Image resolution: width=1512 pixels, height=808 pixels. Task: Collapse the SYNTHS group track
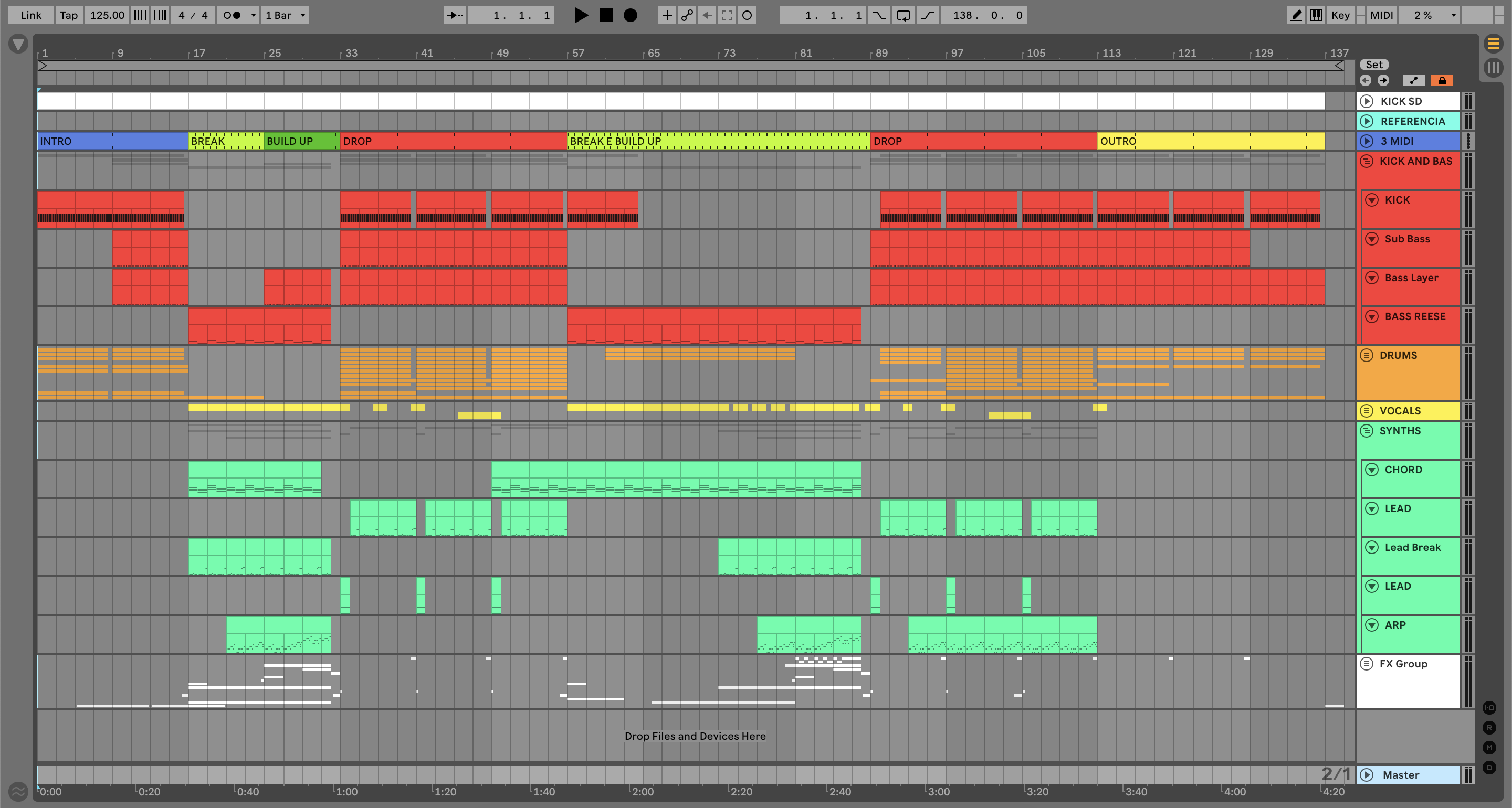pos(1367,431)
